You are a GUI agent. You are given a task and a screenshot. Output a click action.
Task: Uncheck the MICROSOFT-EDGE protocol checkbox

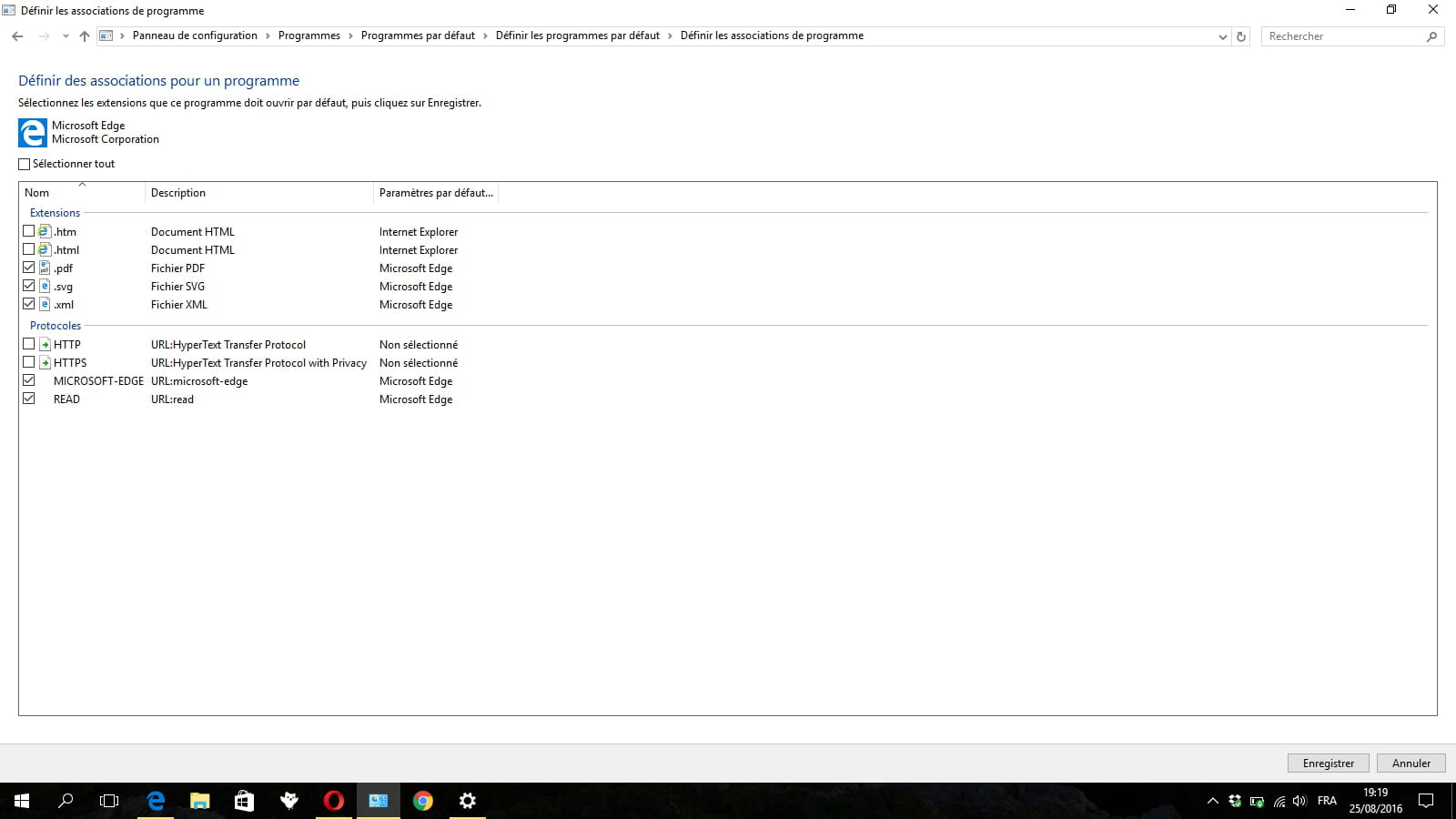pyautogui.click(x=29, y=380)
